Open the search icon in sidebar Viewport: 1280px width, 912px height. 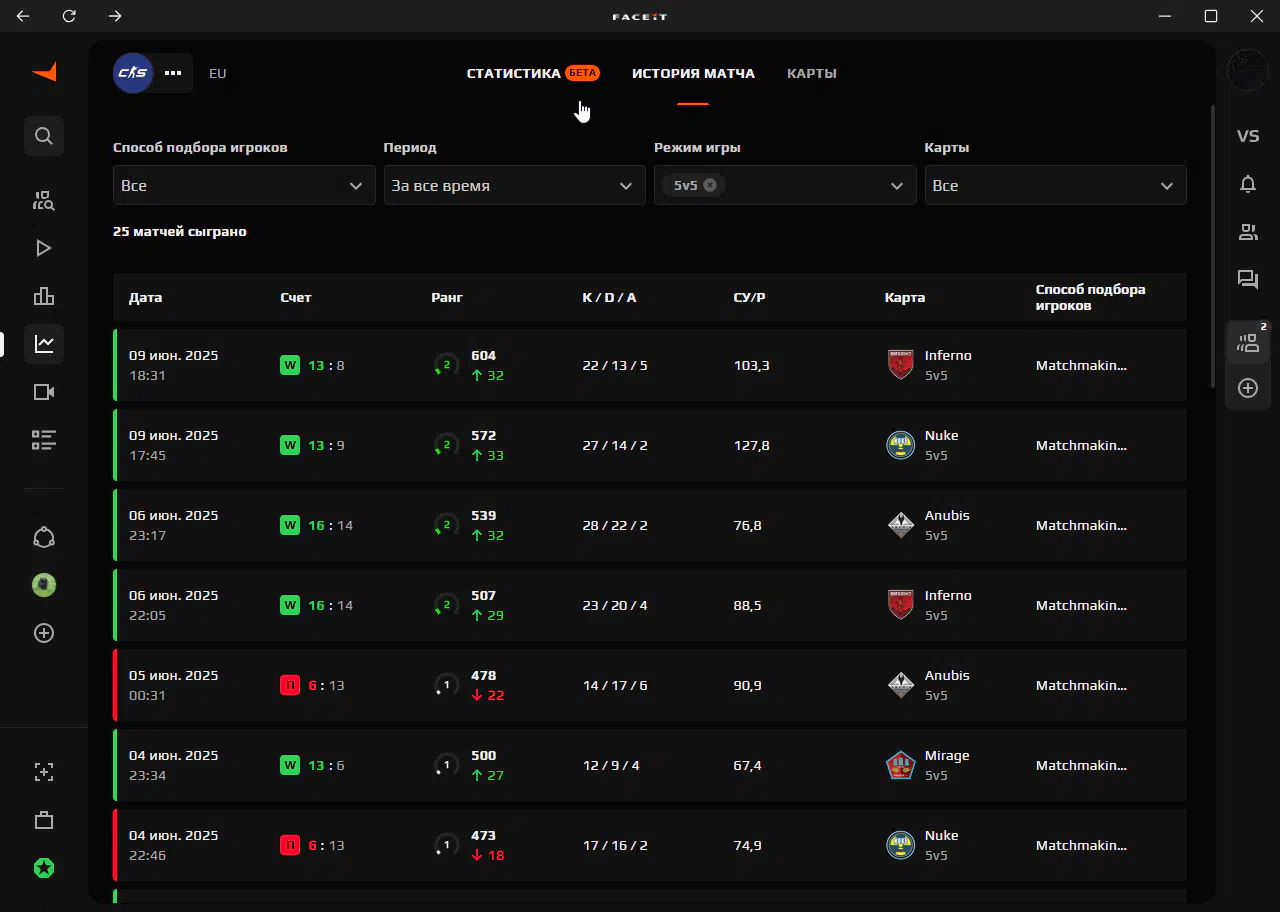(44, 136)
